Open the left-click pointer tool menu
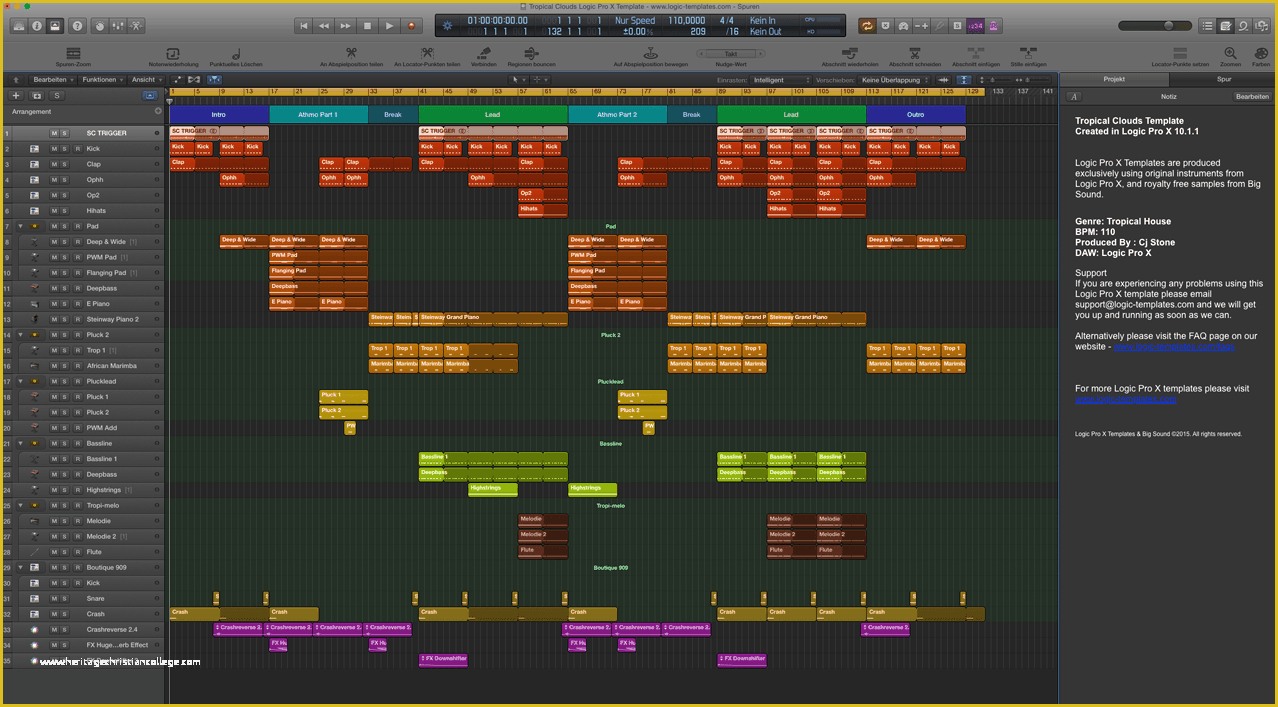This screenshot has width=1278, height=707. click(518, 79)
